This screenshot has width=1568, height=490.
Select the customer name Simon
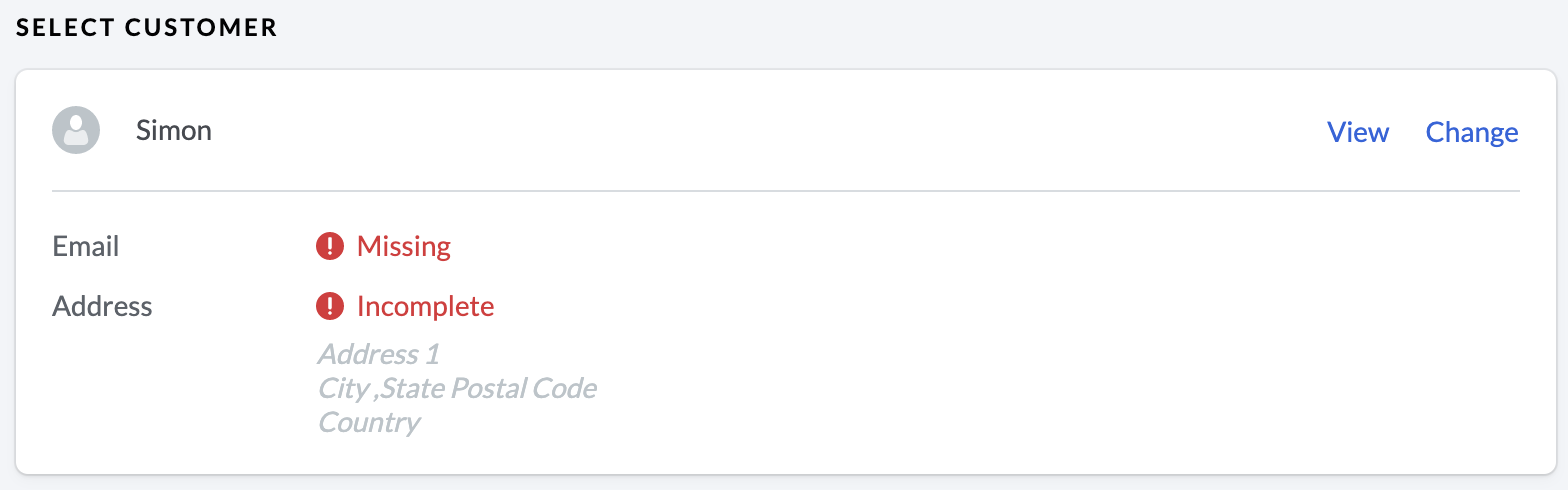pos(174,130)
